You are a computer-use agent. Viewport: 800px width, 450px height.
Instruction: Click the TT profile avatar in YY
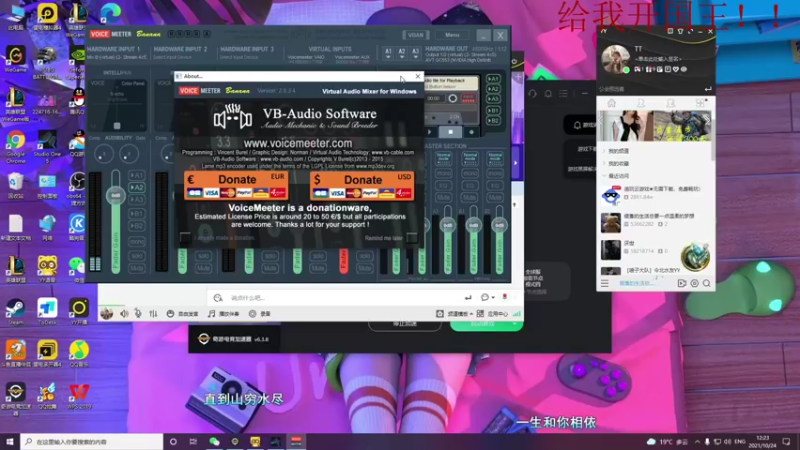click(x=615, y=59)
